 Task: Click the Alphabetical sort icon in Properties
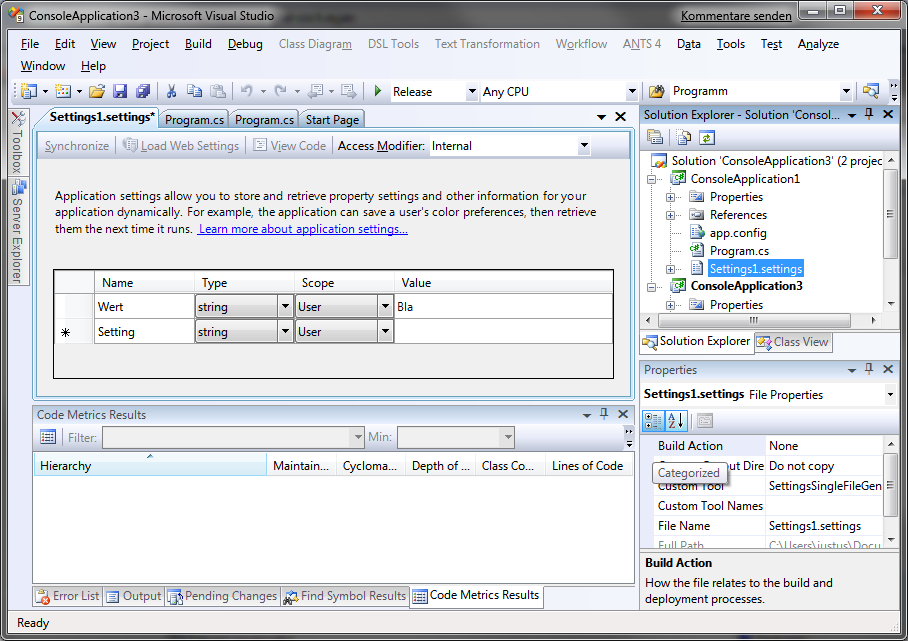(x=675, y=421)
